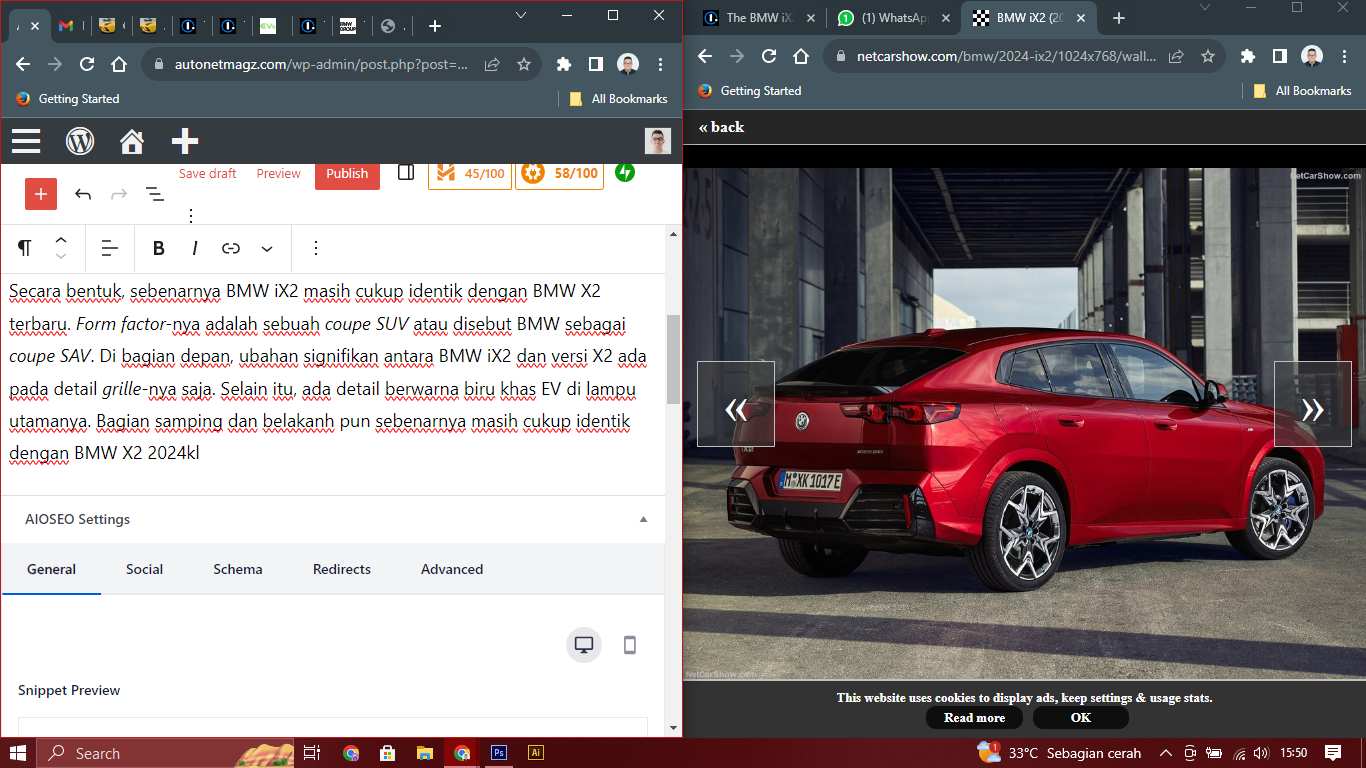Open Getting Started bookmark in left window
The height and width of the screenshot is (768, 1366).
tap(68, 99)
